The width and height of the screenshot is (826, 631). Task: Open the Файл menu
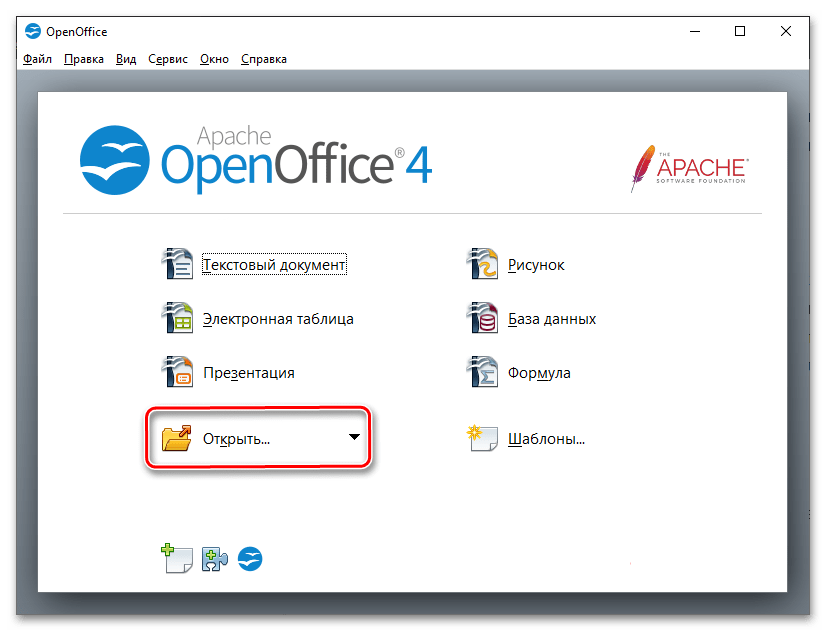pos(37,59)
